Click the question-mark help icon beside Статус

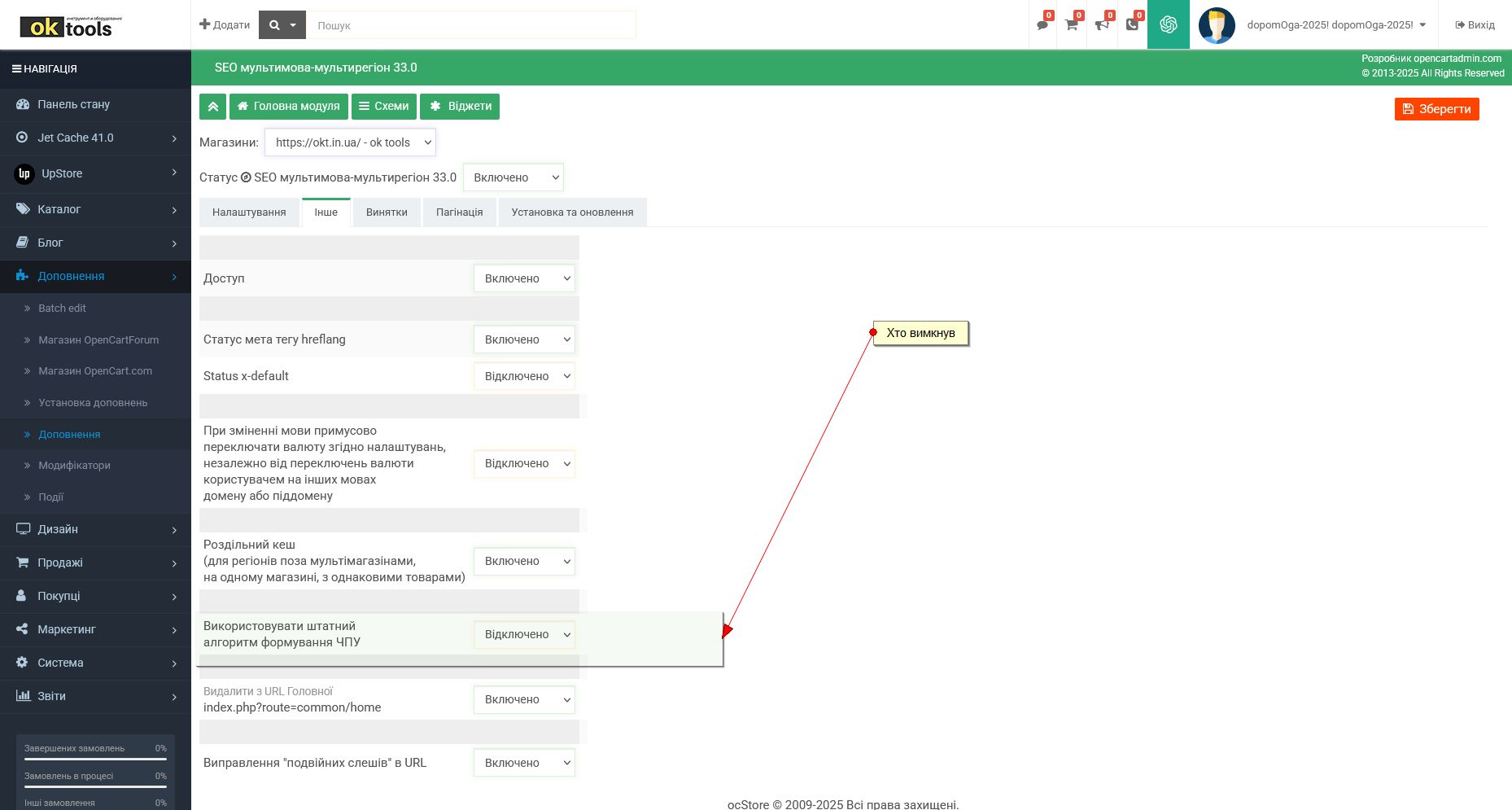point(246,177)
